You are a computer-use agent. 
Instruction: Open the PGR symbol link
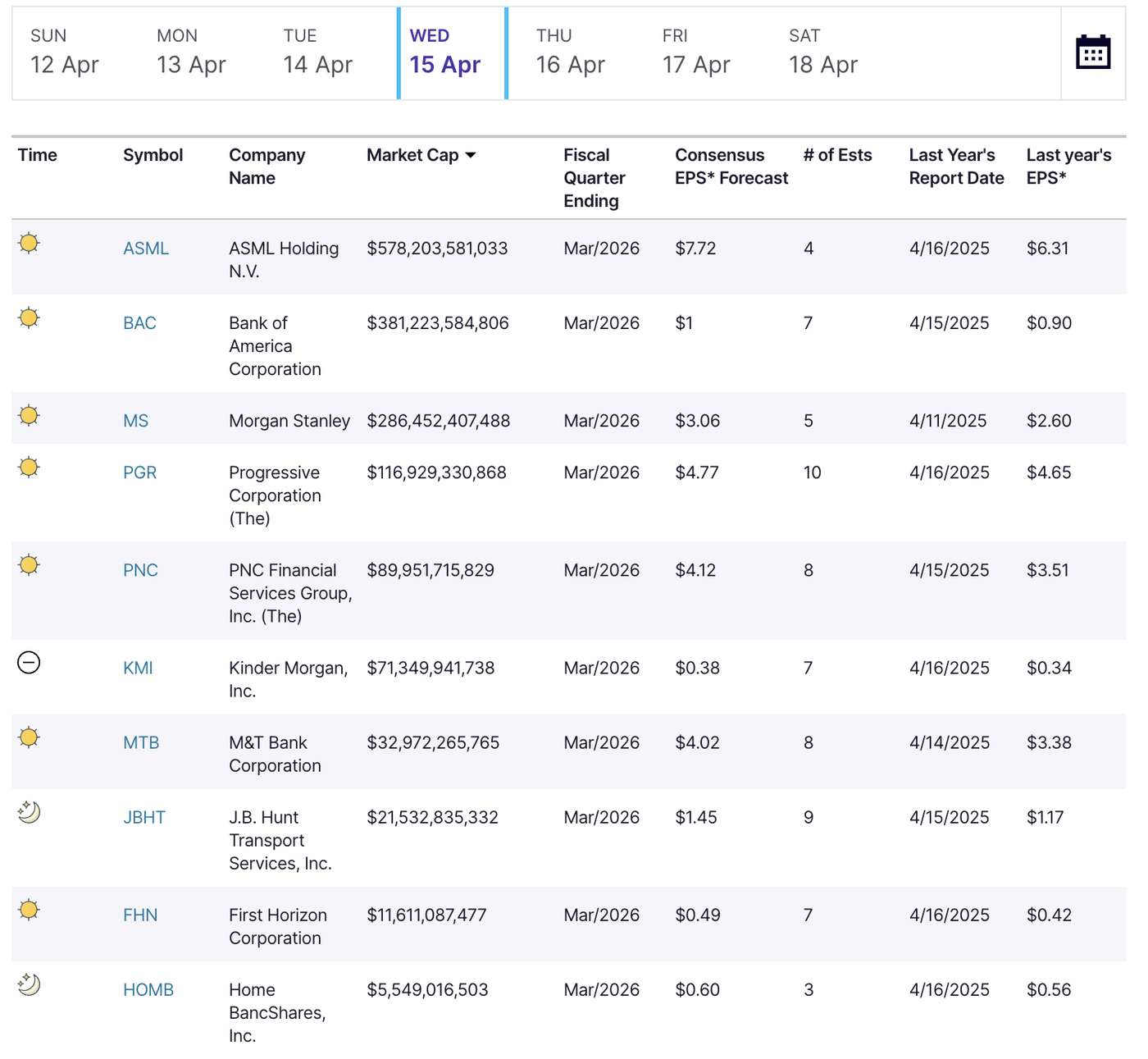click(x=139, y=472)
